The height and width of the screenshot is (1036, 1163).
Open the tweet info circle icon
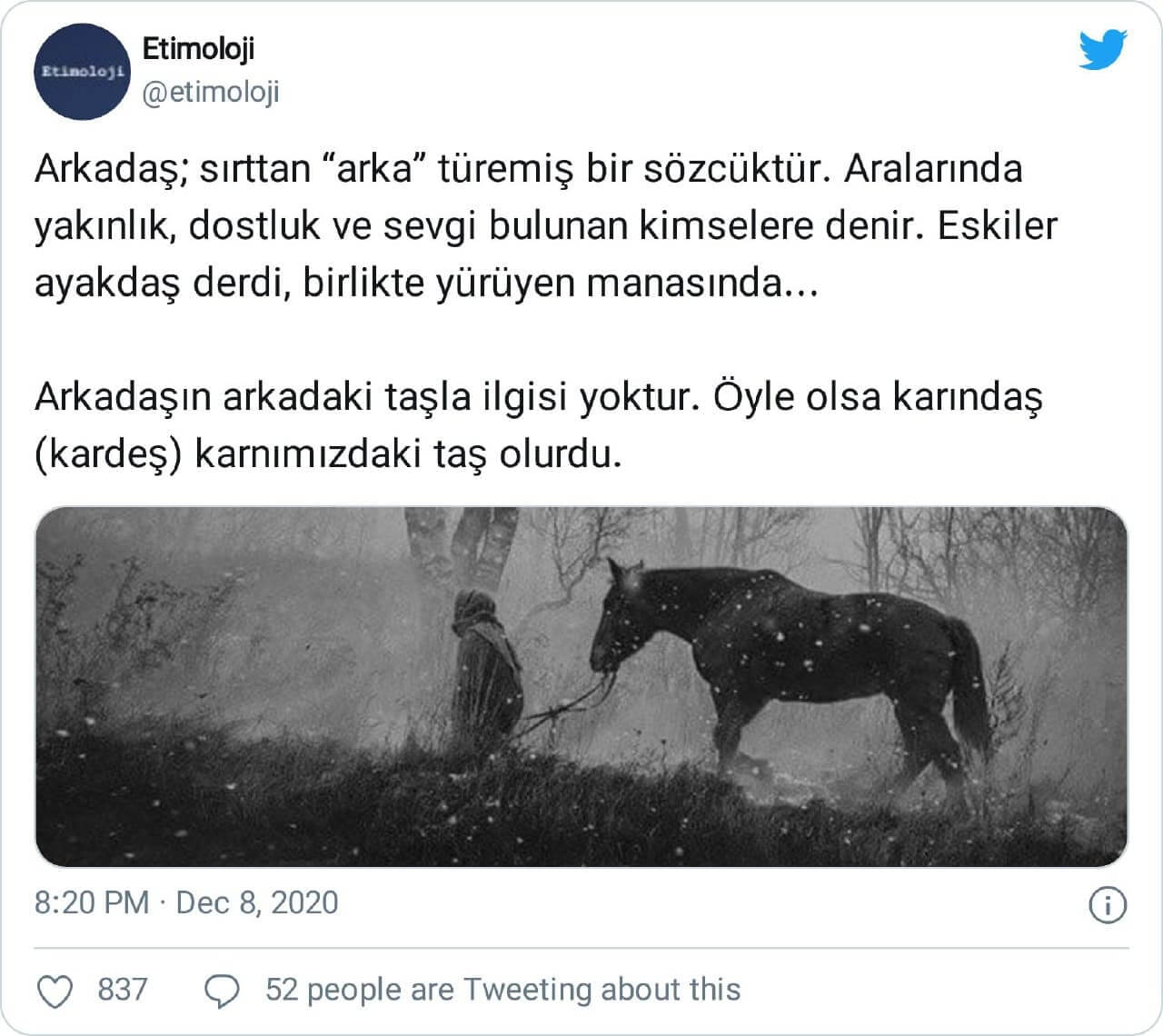point(1107,905)
